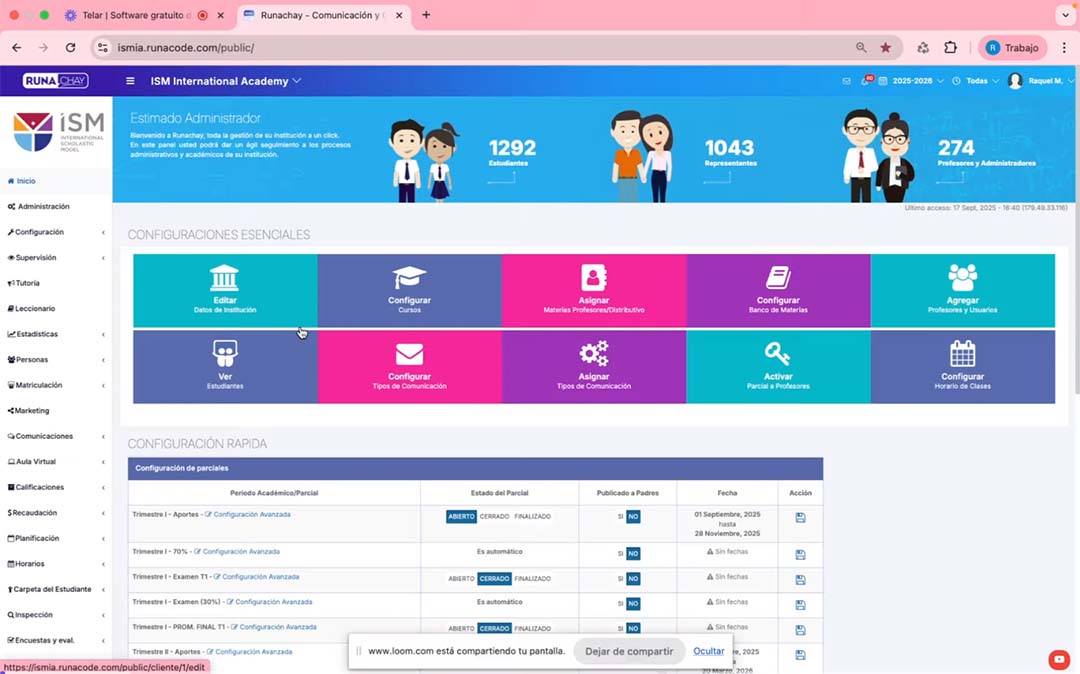This screenshot has width=1080, height=674.
Task: Open Configurar Banco de Materias book icon
Action: 778,278
